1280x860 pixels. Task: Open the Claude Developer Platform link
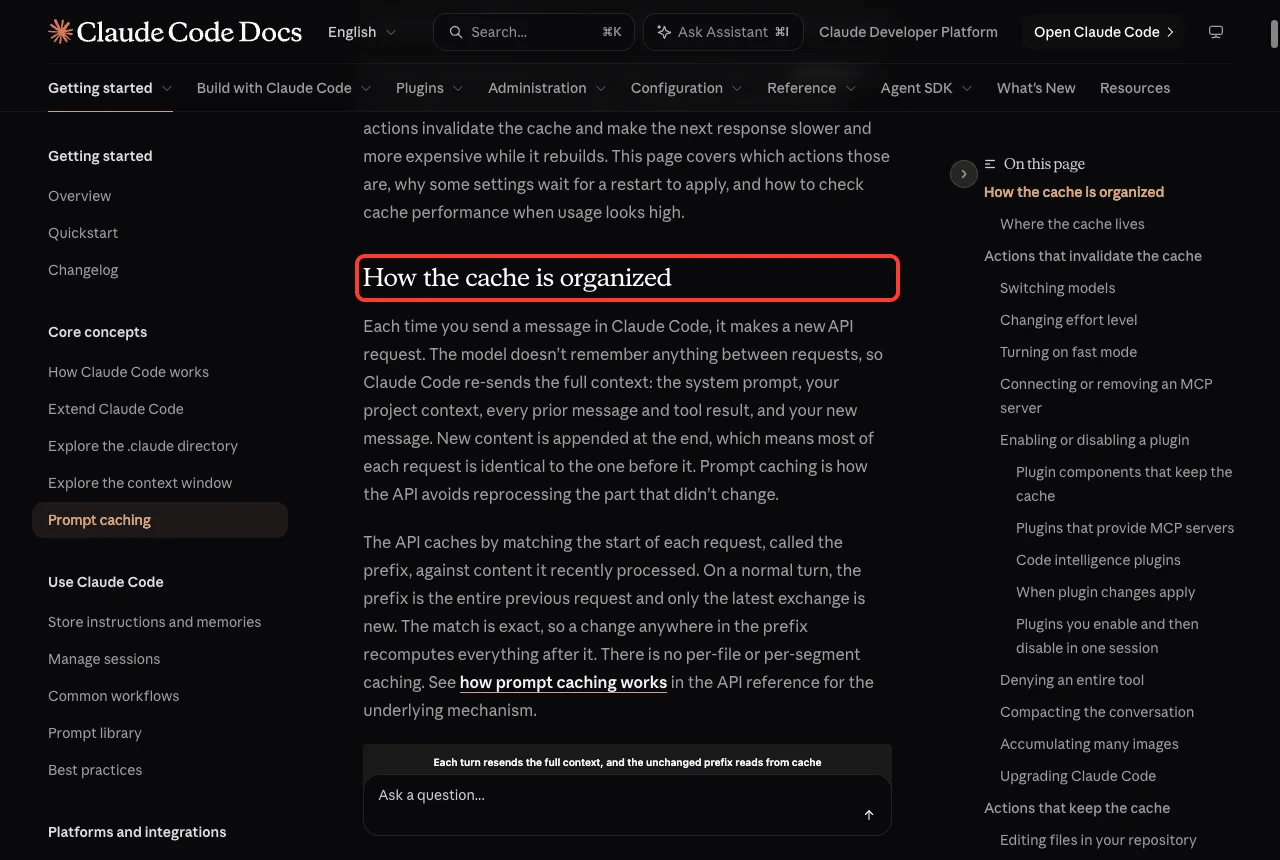[x=908, y=32]
